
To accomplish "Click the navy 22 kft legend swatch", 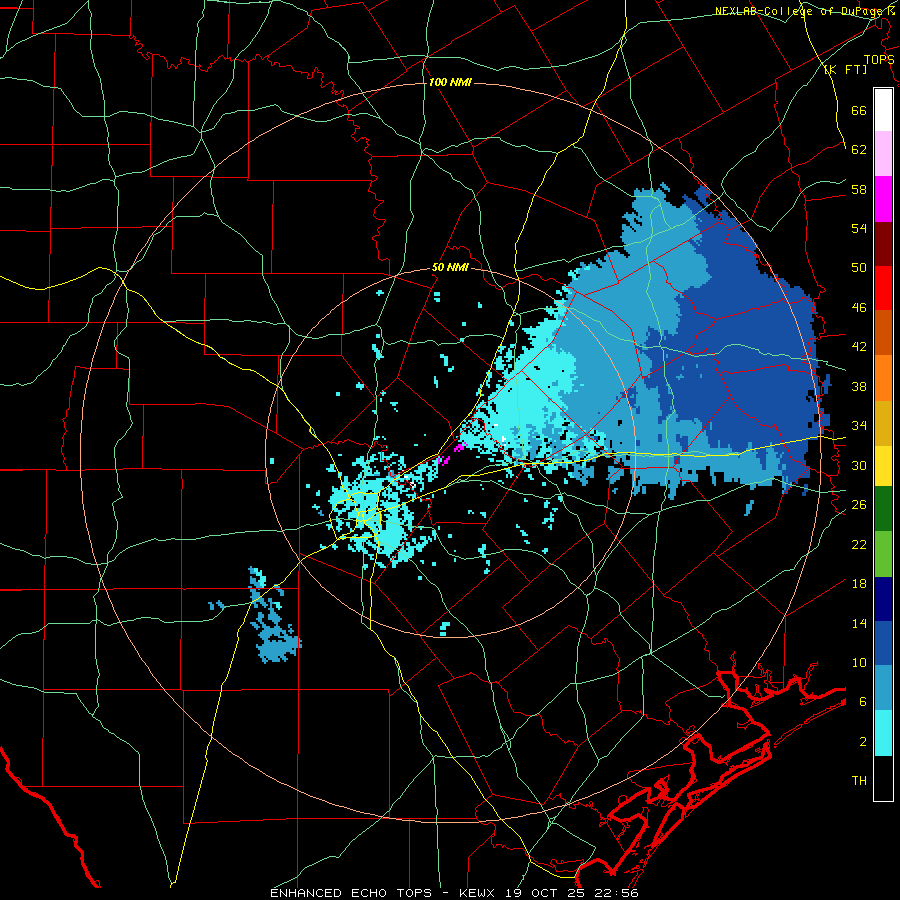I will coord(883,598).
